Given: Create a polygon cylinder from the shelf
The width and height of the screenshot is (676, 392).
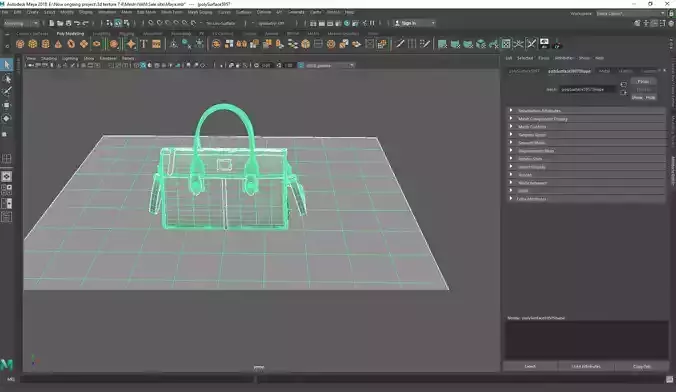Looking at the screenshot, I should click(x=45, y=44).
